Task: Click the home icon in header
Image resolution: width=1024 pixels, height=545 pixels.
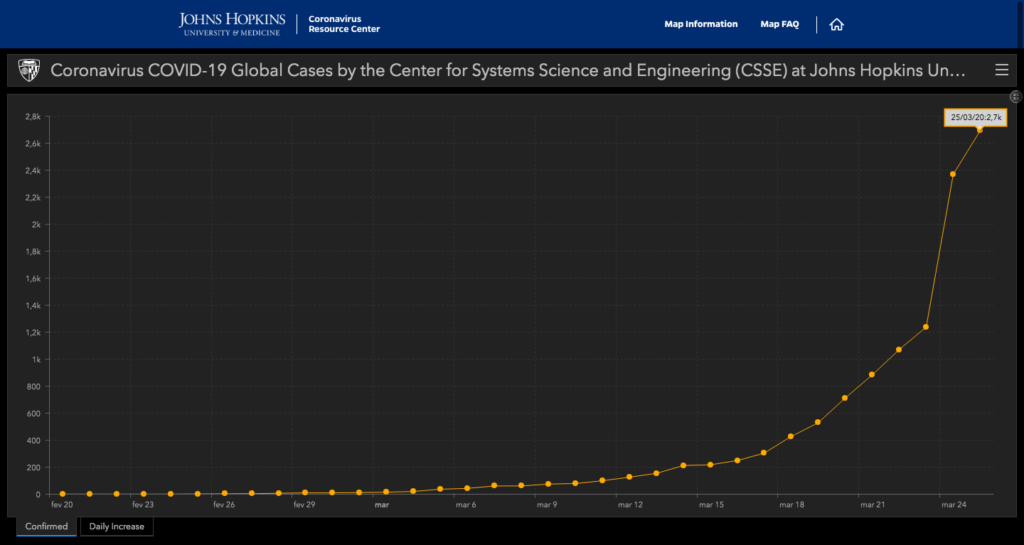Action: coord(837,25)
